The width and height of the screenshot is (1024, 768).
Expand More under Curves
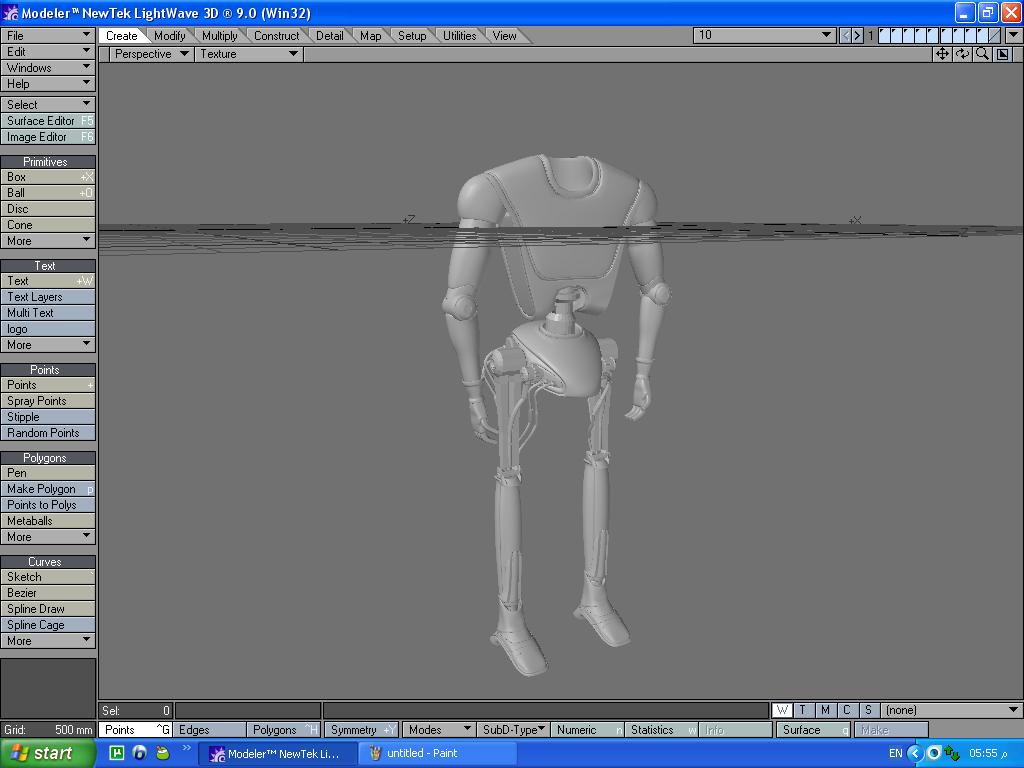(x=48, y=641)
